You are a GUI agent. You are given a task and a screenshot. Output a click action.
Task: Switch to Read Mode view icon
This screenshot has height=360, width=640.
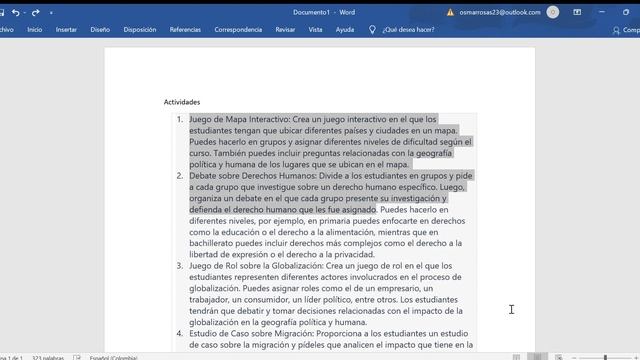pyautogui.click(x=516, y=358)
